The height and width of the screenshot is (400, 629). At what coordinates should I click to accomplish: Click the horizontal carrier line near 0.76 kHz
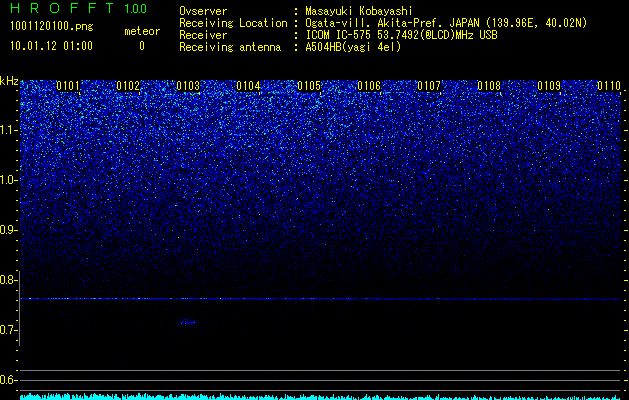click(320, 299)
